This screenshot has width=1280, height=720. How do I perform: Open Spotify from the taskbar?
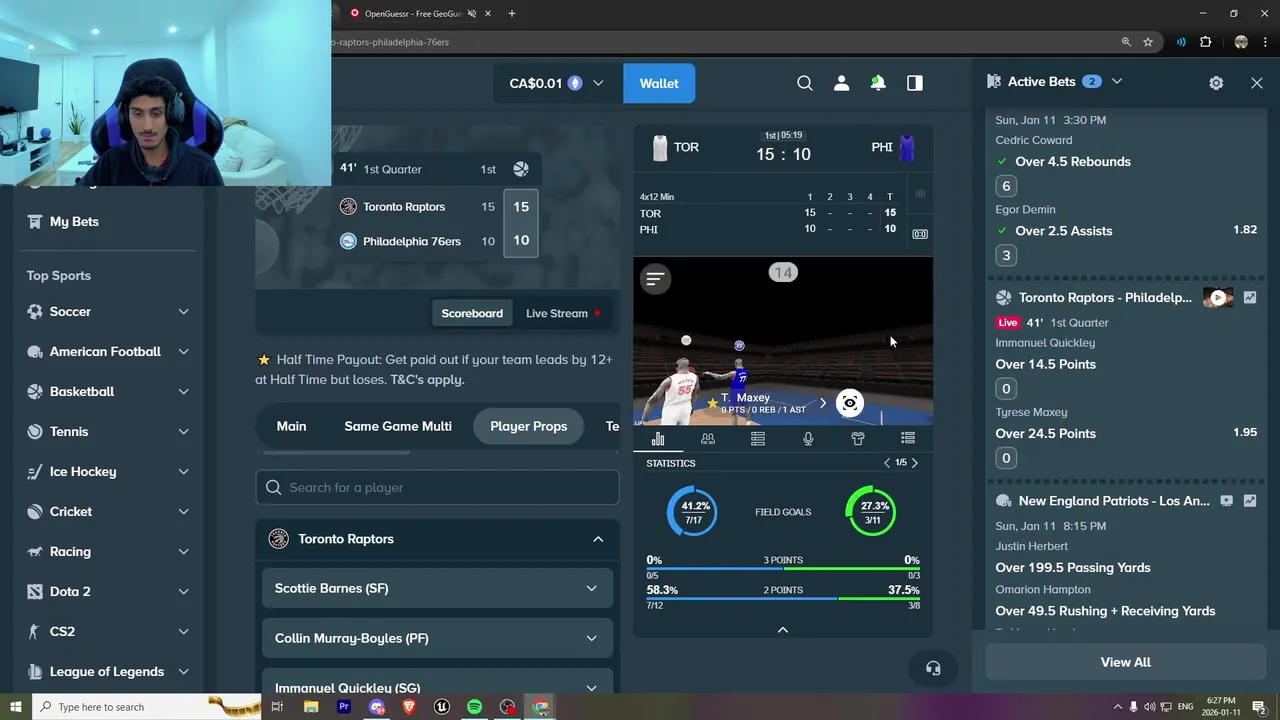point(474,707)
